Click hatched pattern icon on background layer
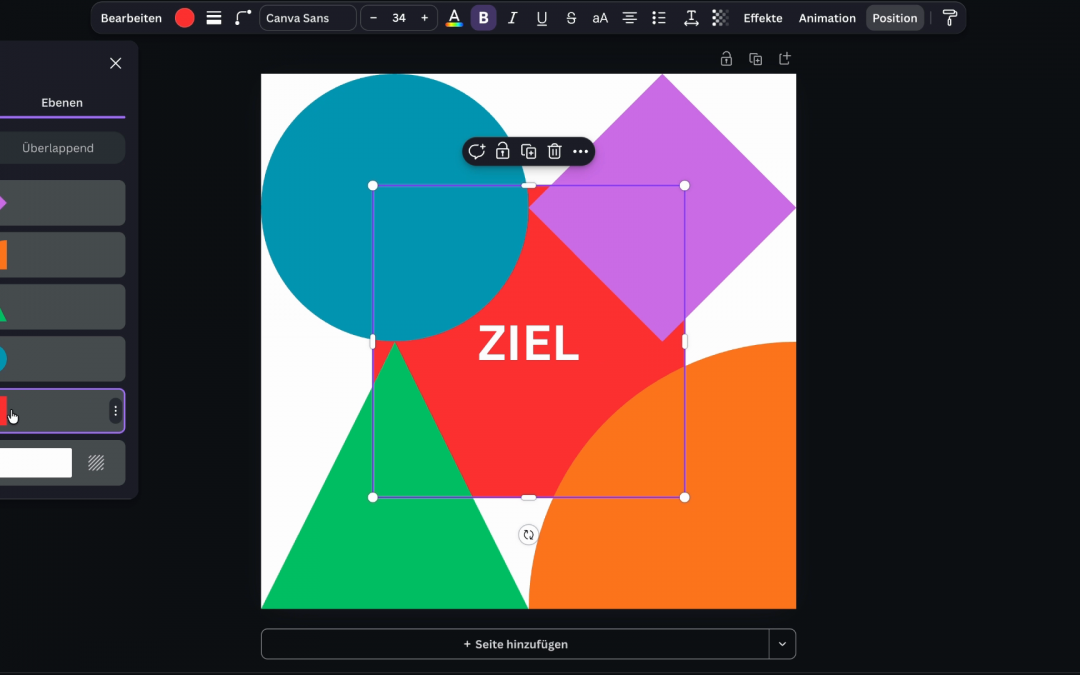1080x675 pixels. tap(96, 463)
